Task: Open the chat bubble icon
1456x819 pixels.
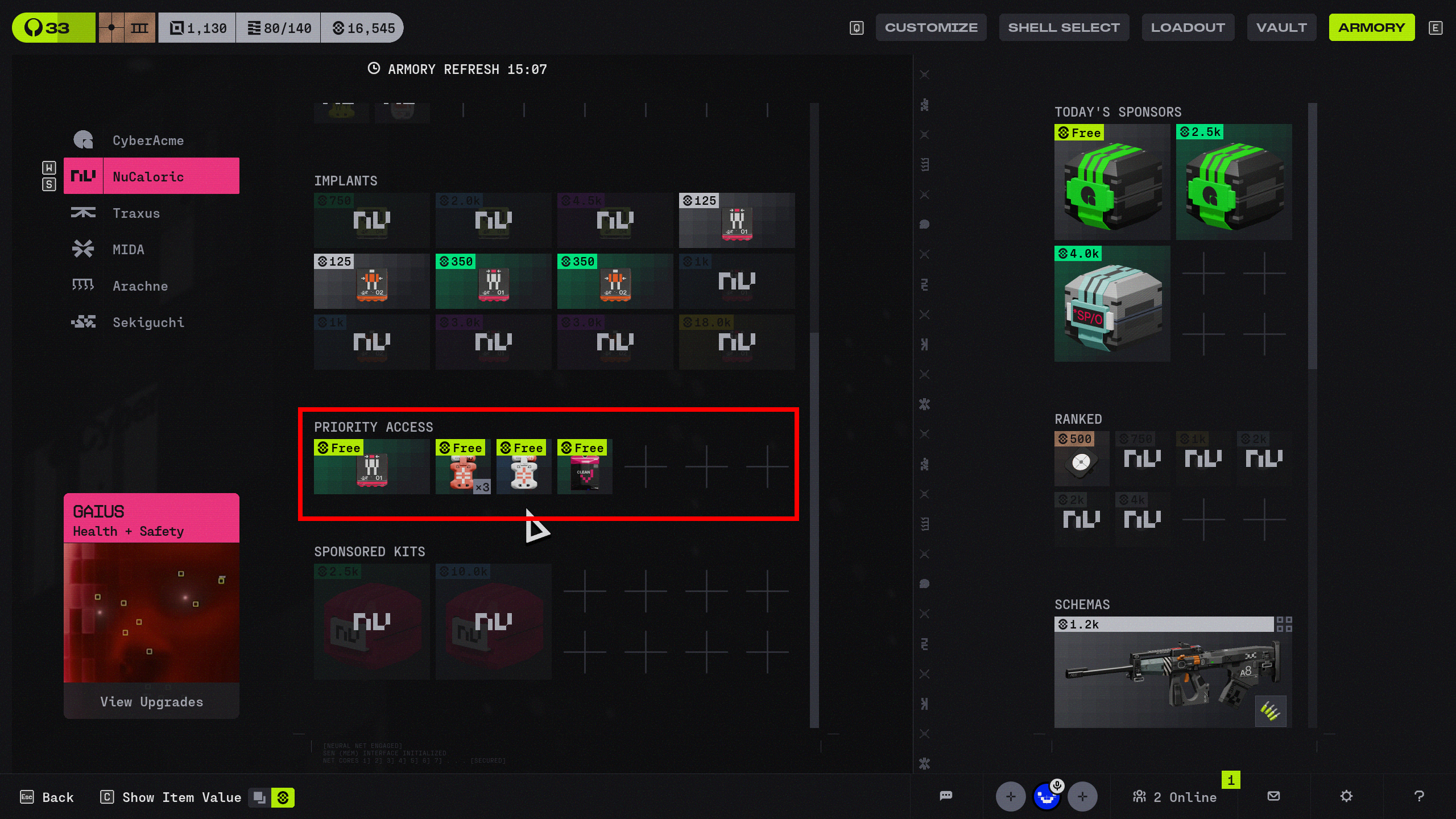Action: coord(946,796)
